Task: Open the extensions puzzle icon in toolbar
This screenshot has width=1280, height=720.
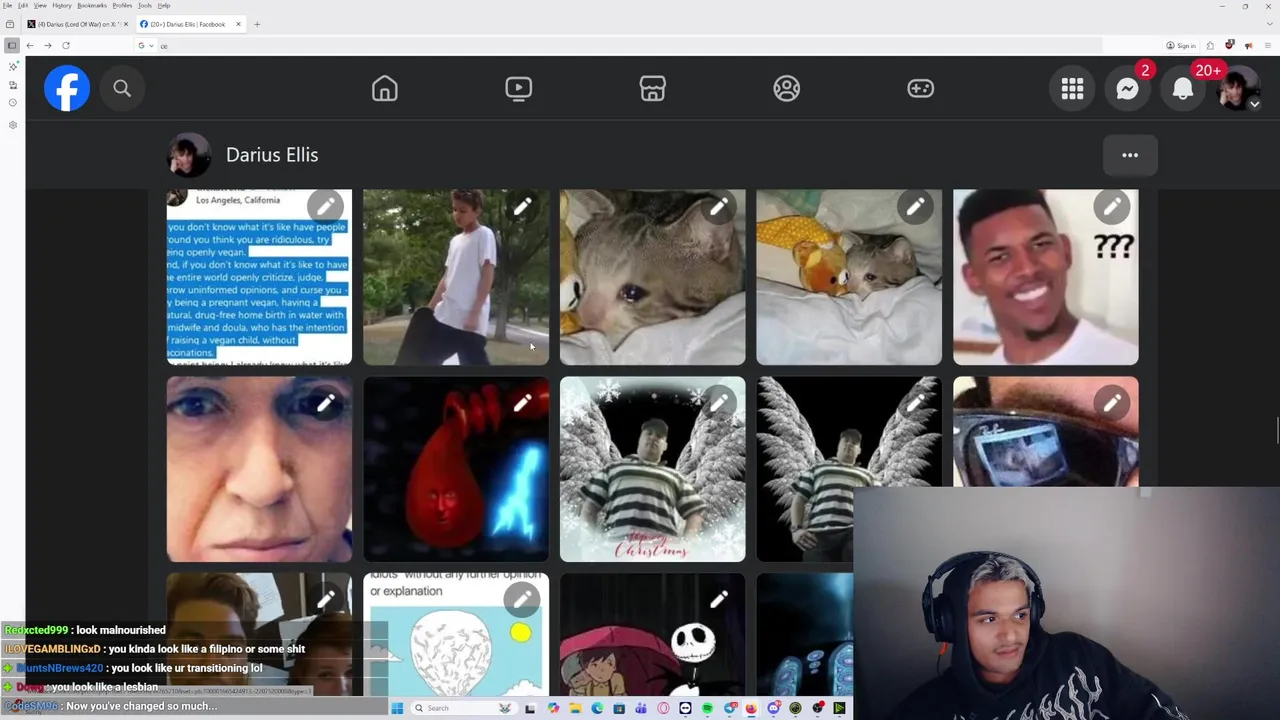Action: (x=1209, y=45)
